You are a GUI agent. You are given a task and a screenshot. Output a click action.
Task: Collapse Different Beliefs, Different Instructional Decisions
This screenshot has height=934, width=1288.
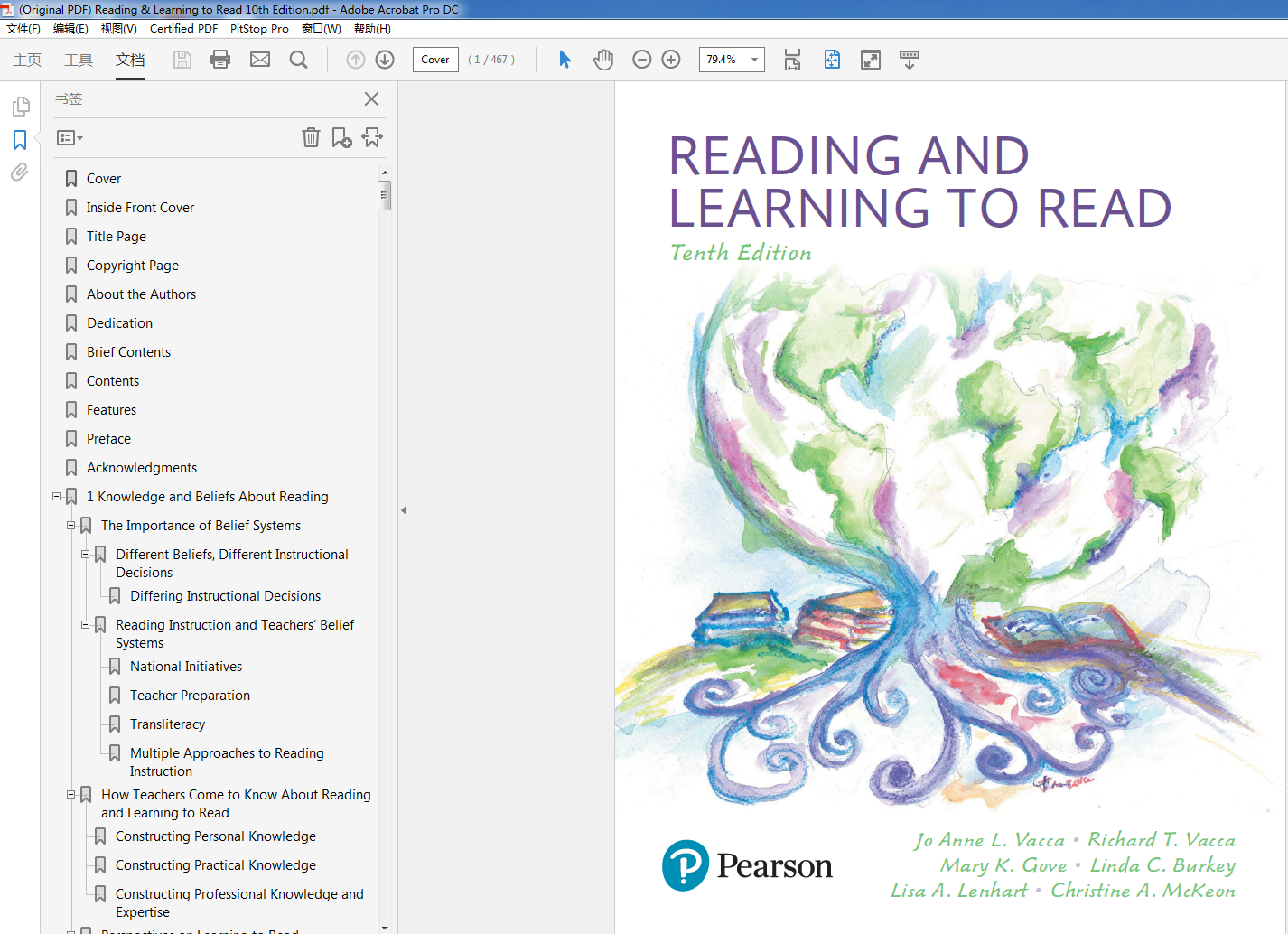pyautogui.click(x=86, y=555)
